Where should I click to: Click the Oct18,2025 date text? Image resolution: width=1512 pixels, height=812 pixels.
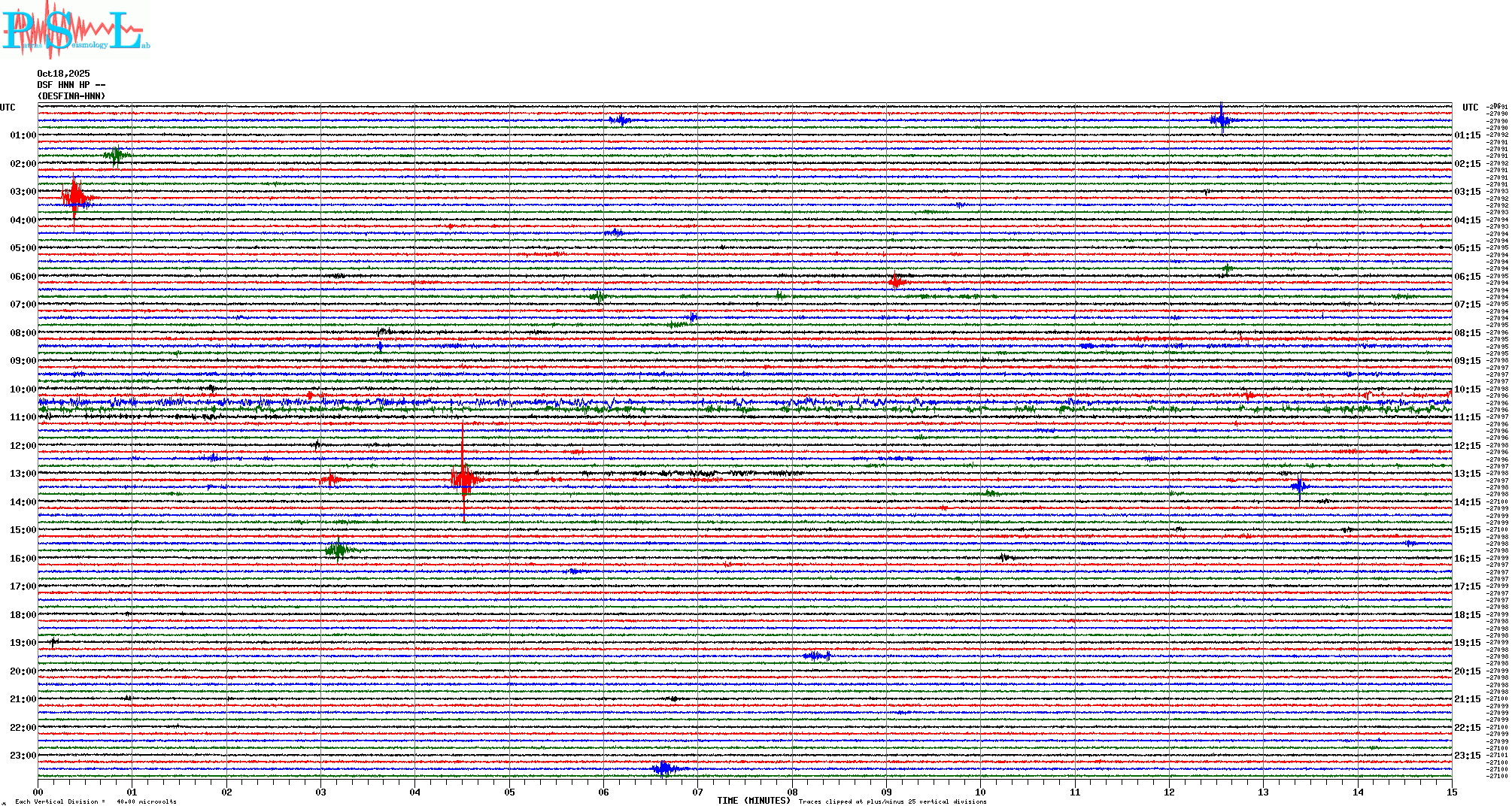63,74
